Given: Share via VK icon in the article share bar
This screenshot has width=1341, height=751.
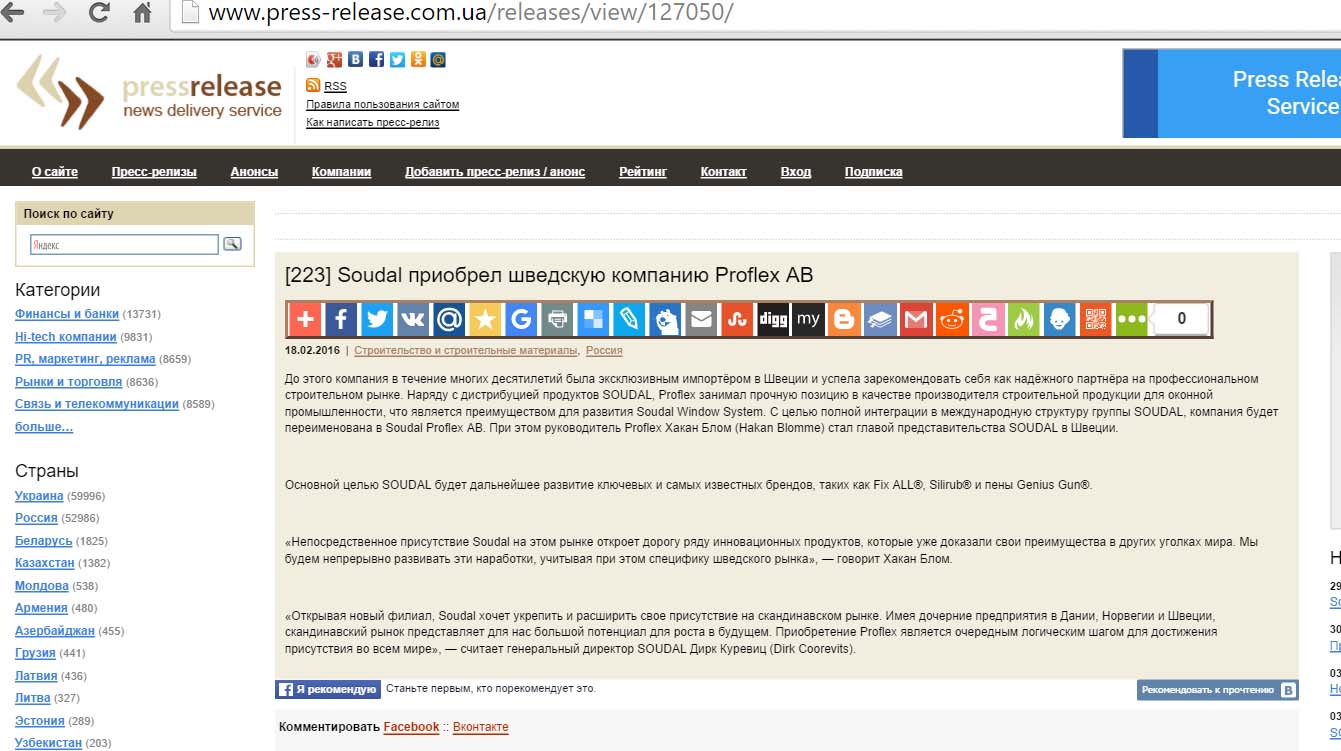Looking at the screenshot, I should point(413,319).
